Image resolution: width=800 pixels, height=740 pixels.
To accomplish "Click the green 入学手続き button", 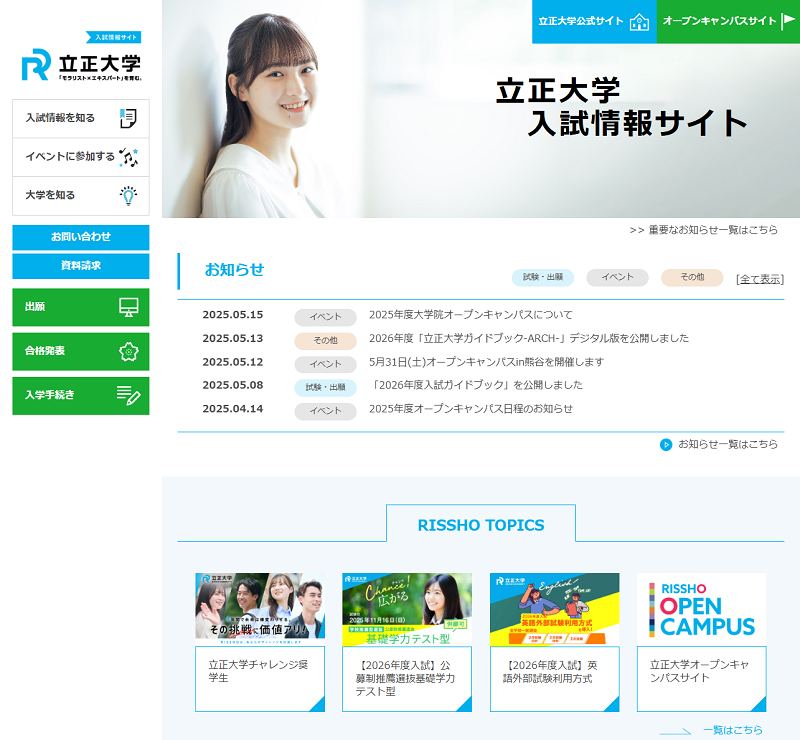I will point(81,396).
